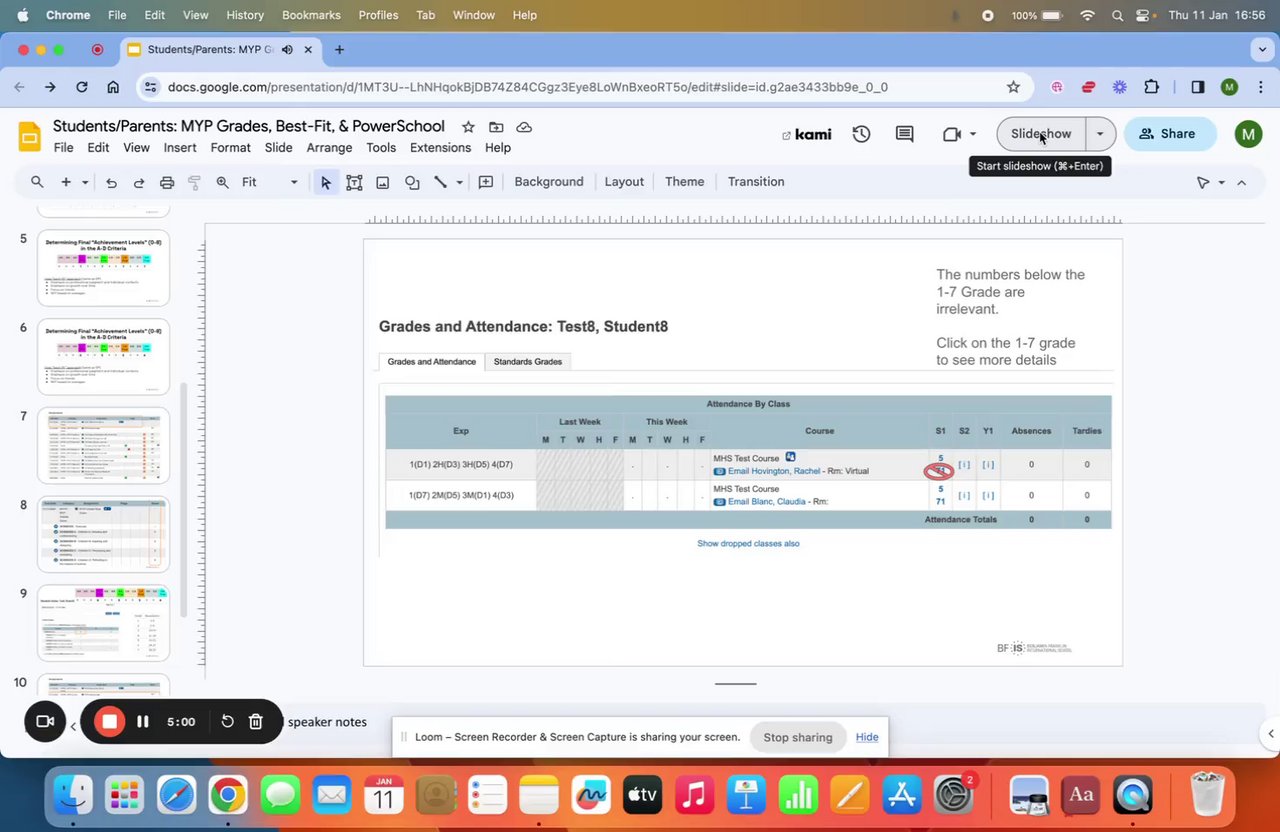The width and height of the screenshot is (1280, 832).
Task: Click the print icon in toolbar
Action: (x=167, y=182)
